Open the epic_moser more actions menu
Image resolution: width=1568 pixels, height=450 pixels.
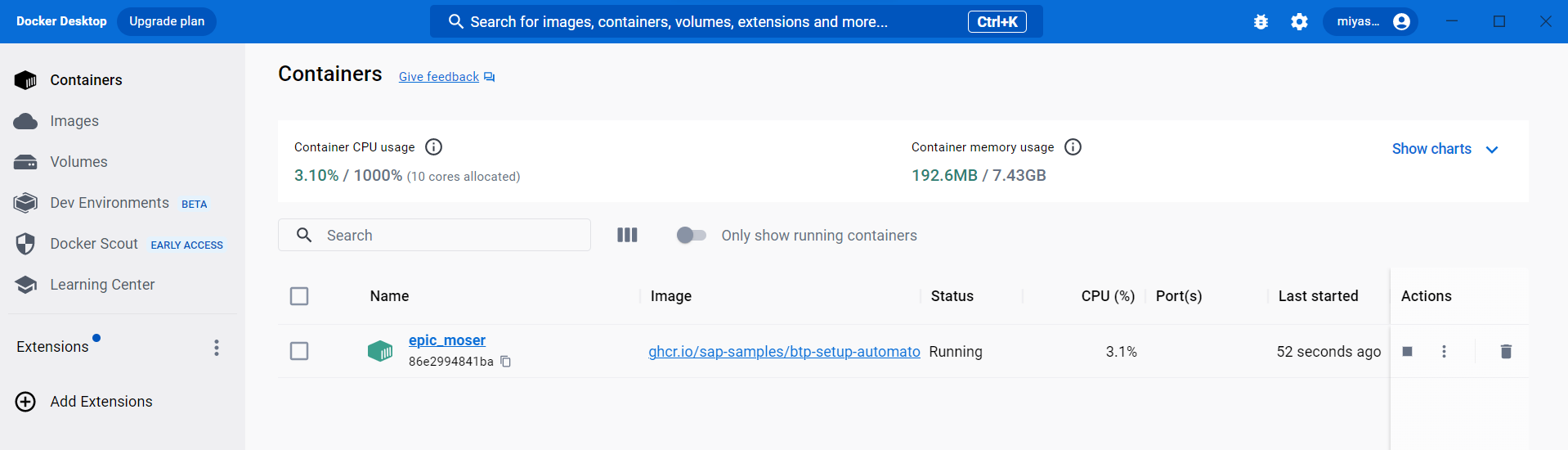coord(1444,351)
